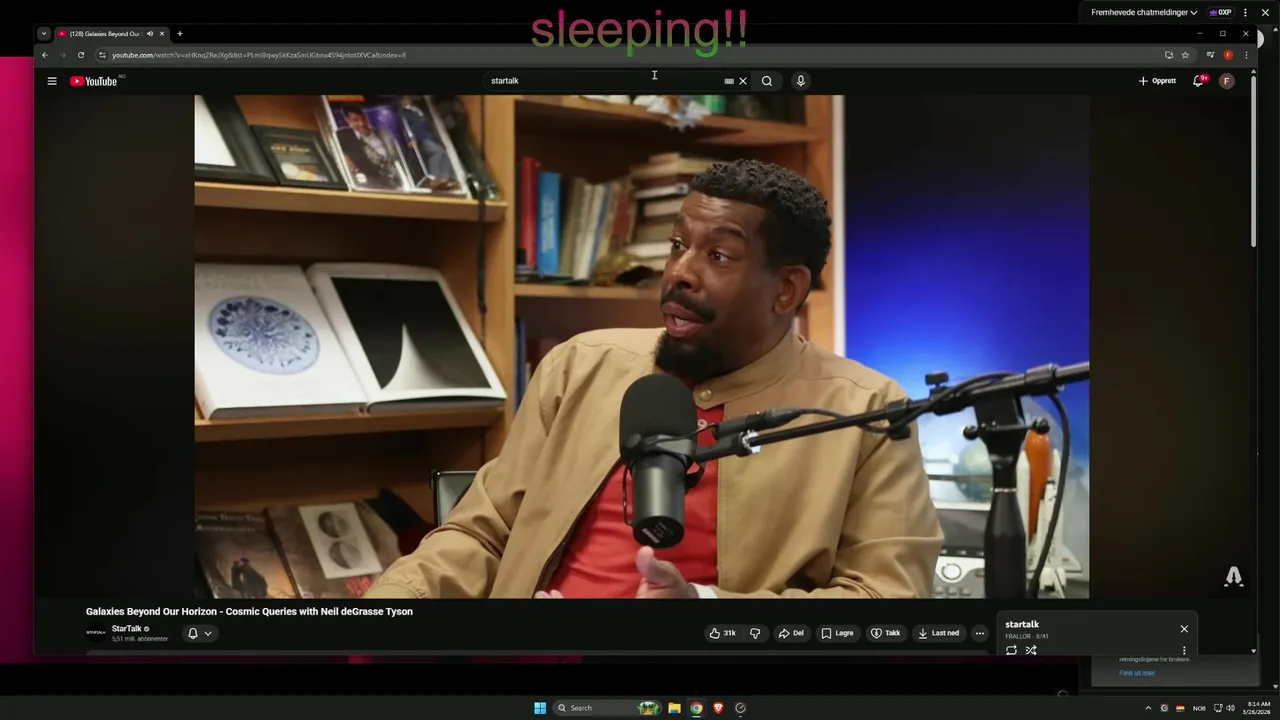
Task: Open the taskbar clock showing 8:14 AM
Action: [x=1258, y=708]
